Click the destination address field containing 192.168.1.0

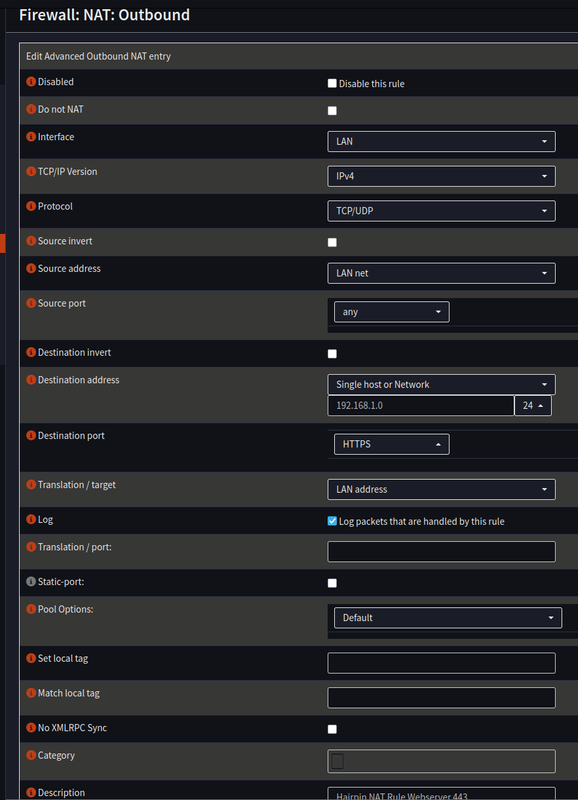[421, 406]
